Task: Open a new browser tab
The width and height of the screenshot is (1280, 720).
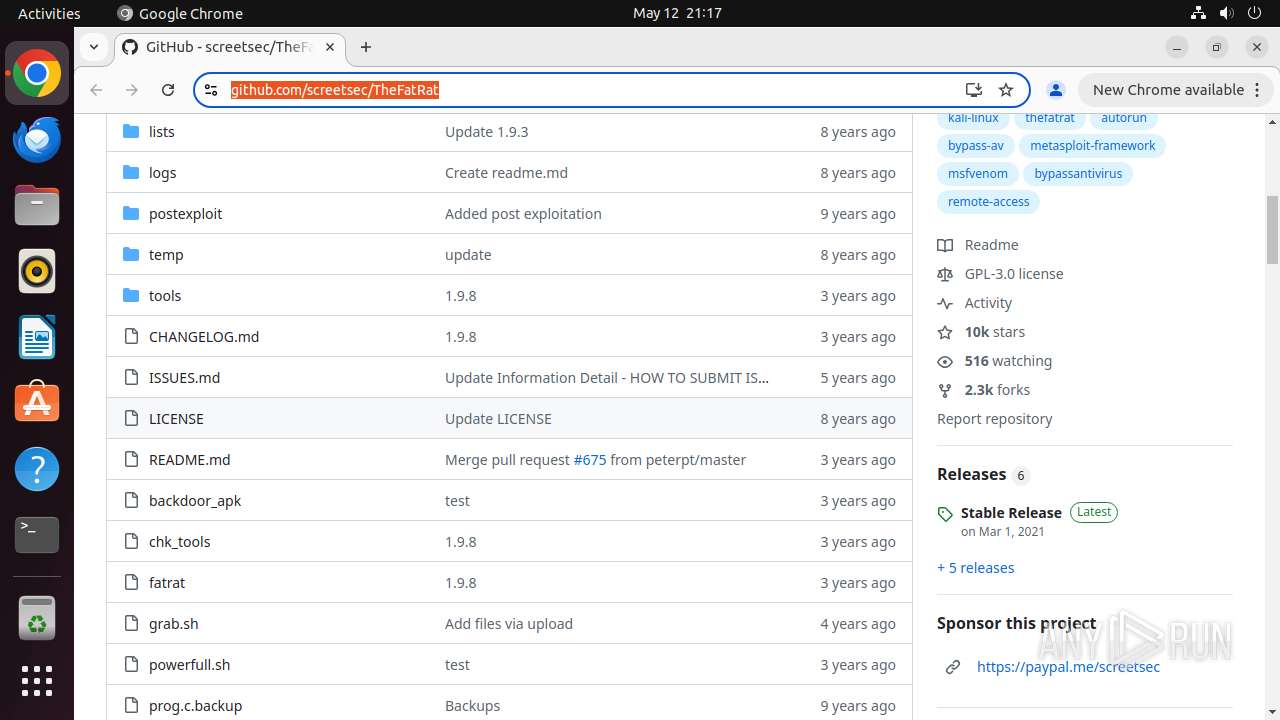Action: 366,47
